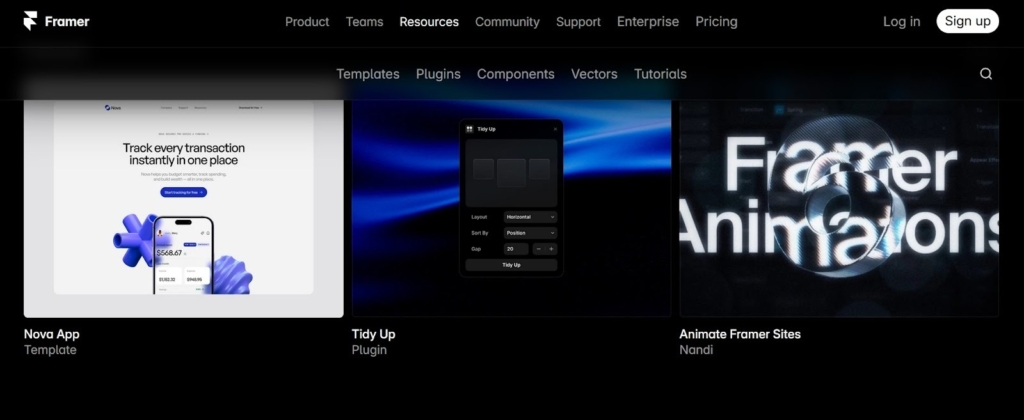Open the Framer Animations tutorial thumbnail
Viewport: 1024px width, 420px height.
click(838, 208)
